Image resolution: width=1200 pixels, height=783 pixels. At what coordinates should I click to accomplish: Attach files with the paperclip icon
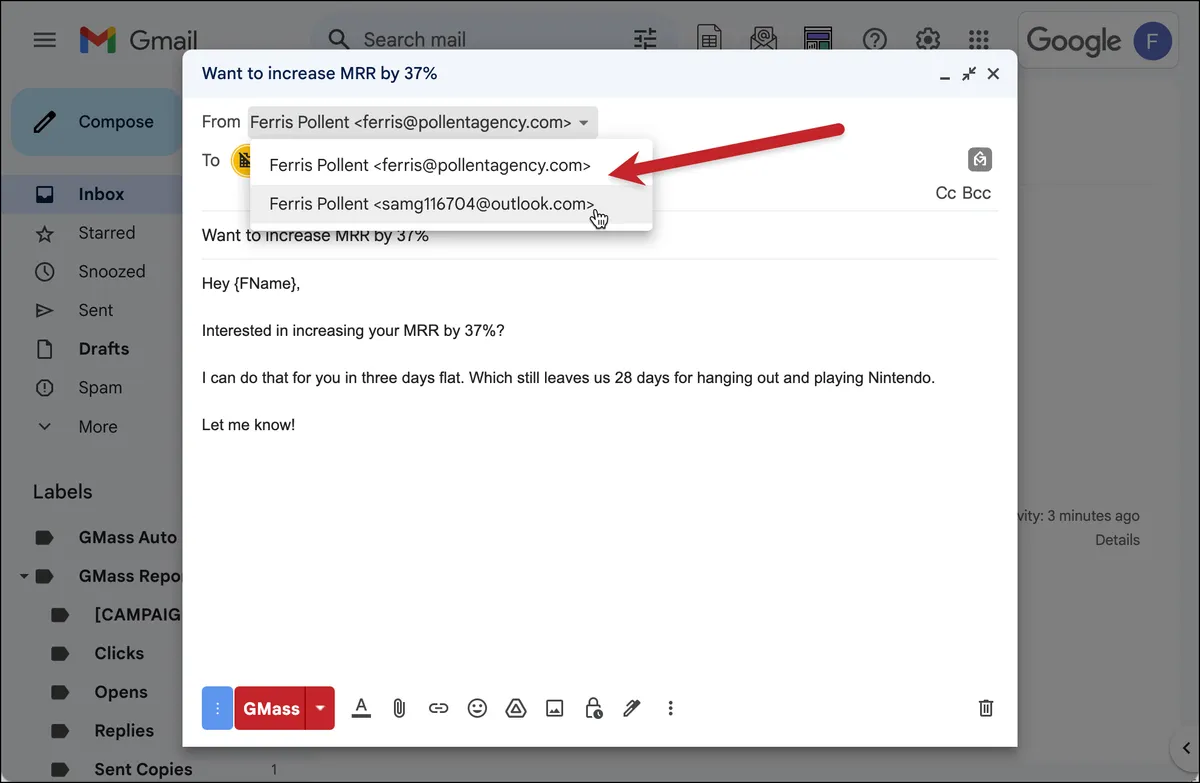(399, 708)
